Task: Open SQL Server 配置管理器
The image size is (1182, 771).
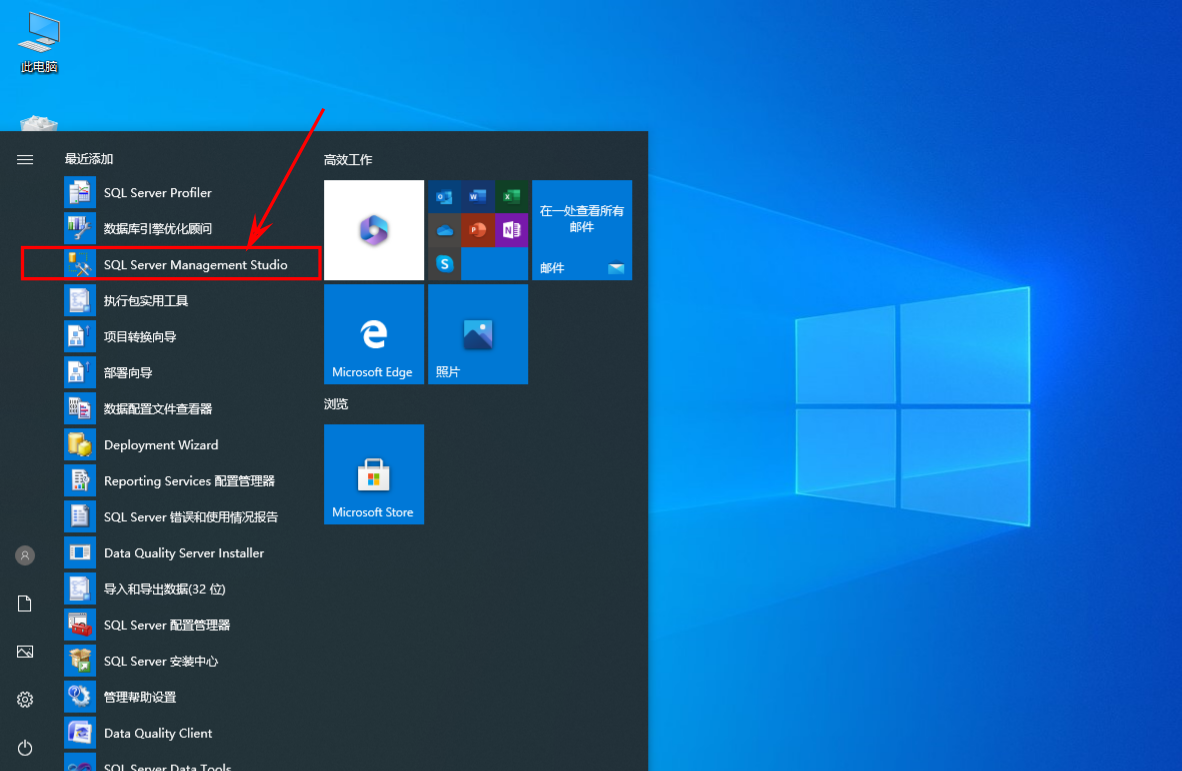Action: click(x=187, y=625)
